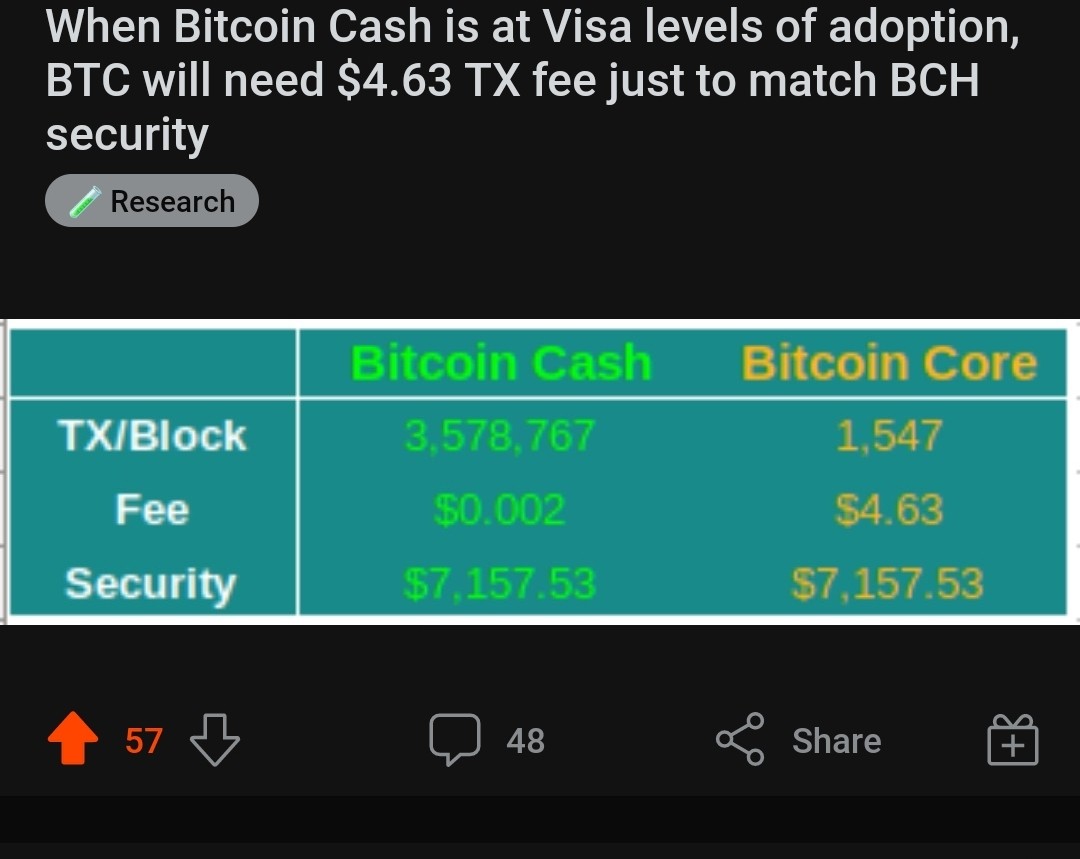Image resolution: width=1080 pixels, height=859 pixels.
Task: Tap the share network icon
Action: point(740,739)
